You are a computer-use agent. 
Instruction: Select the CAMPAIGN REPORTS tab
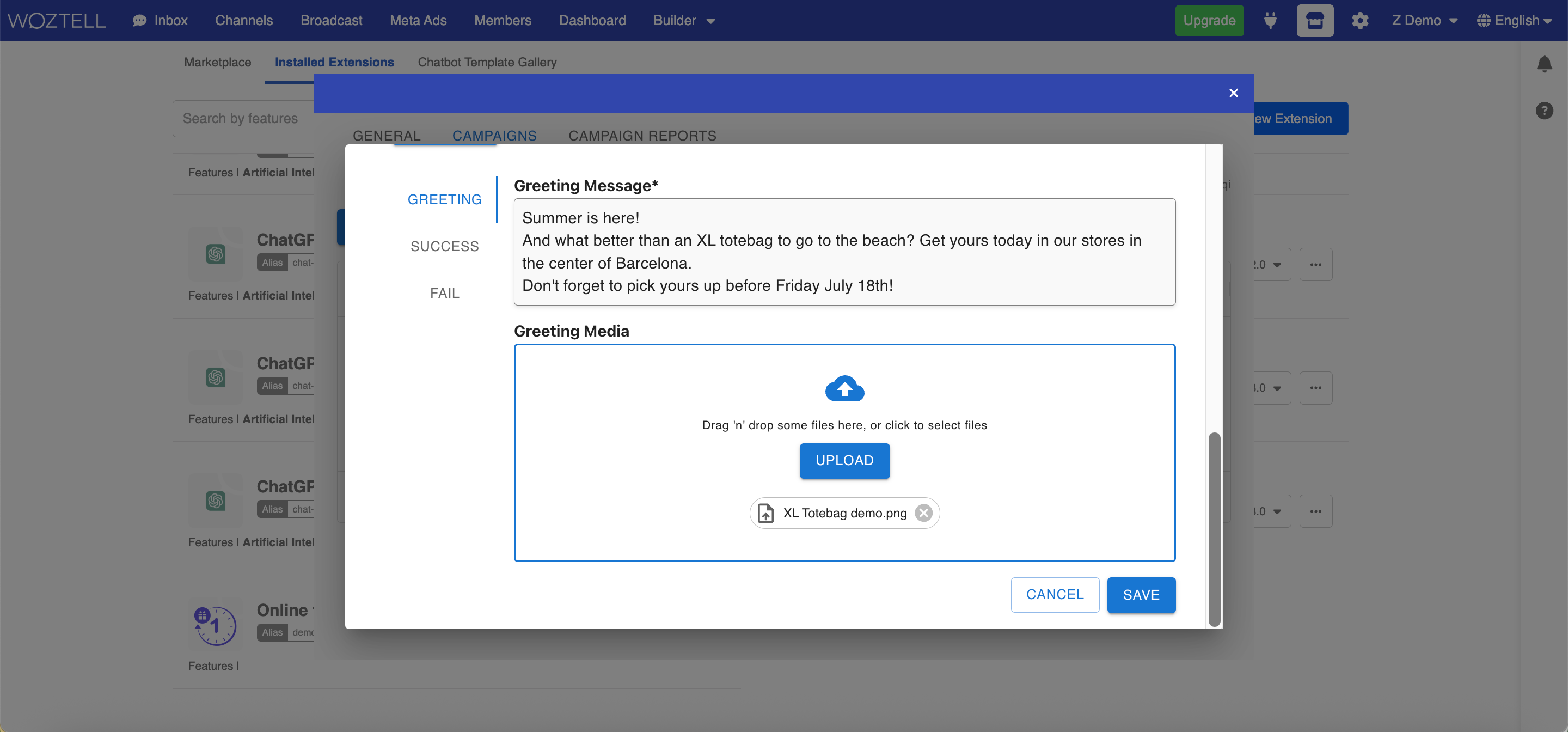[642, 135]
